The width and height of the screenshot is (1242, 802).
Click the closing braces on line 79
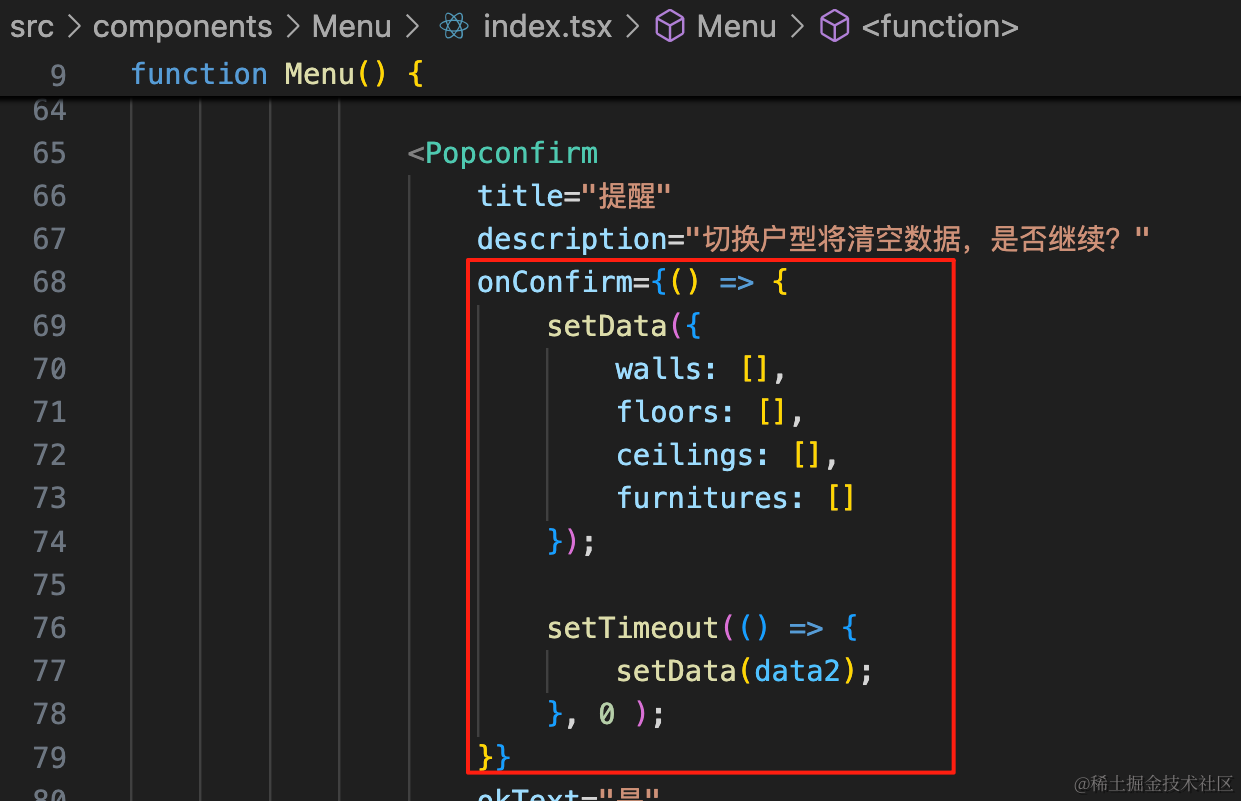[494, 757]
